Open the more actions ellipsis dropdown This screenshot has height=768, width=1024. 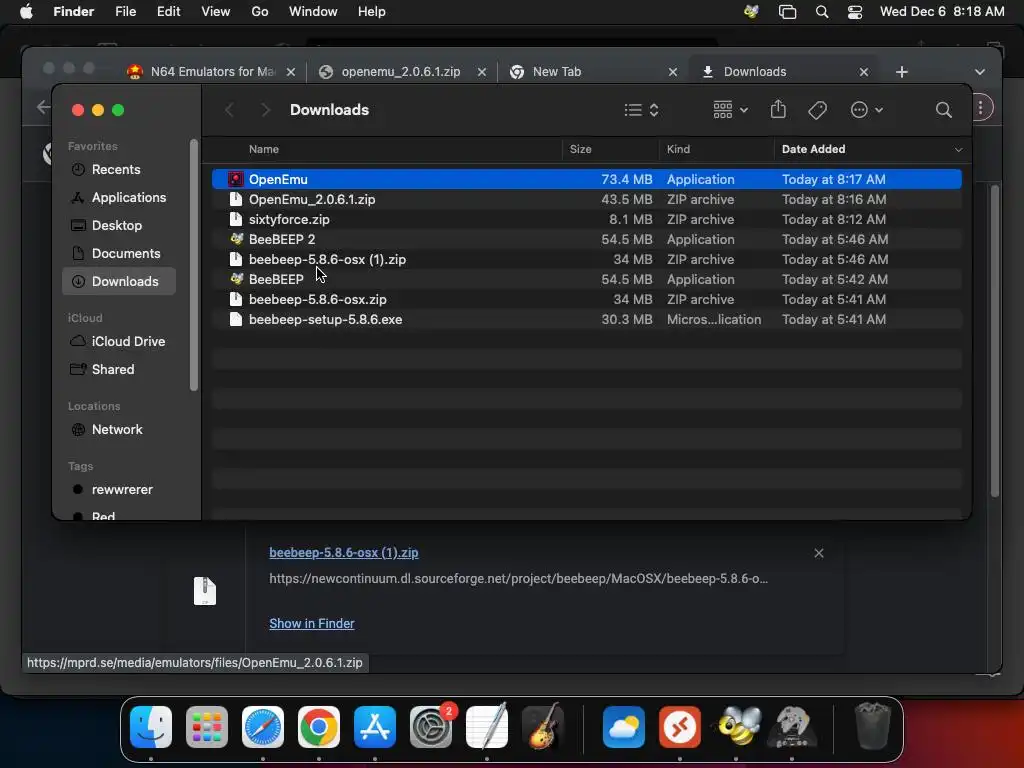(867, 110)
